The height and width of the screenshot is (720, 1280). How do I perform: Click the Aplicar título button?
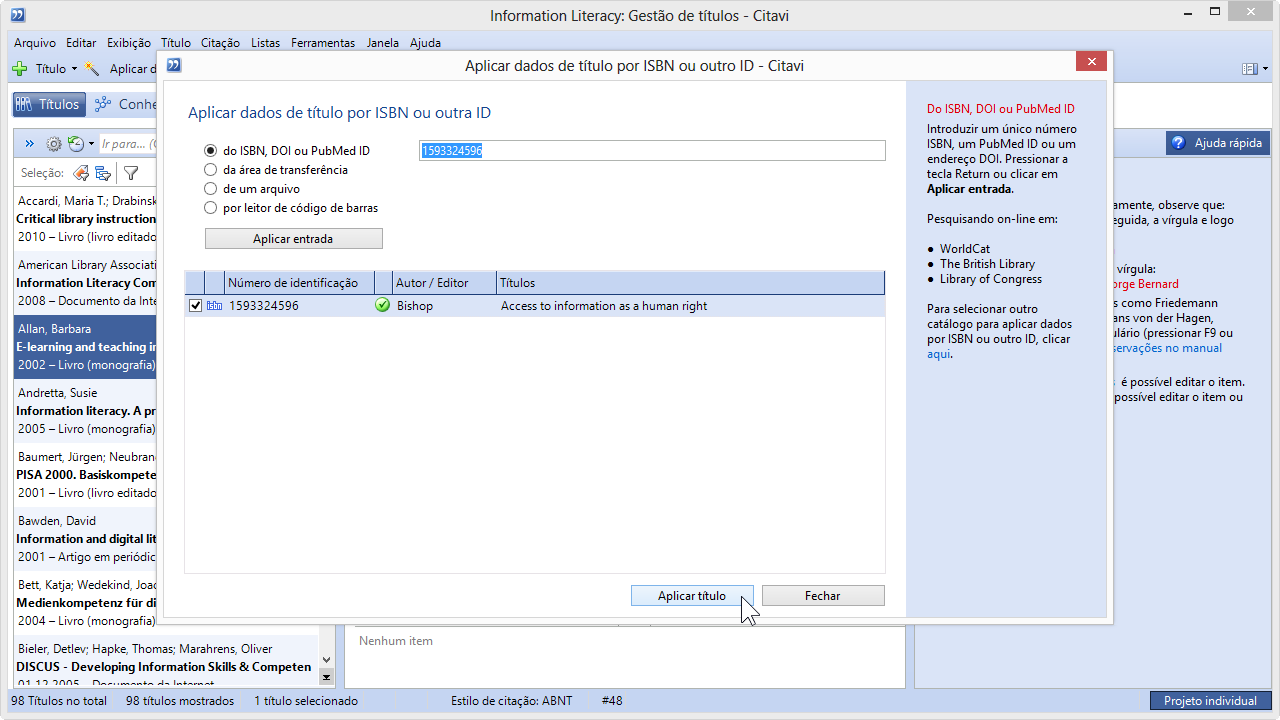692,596
